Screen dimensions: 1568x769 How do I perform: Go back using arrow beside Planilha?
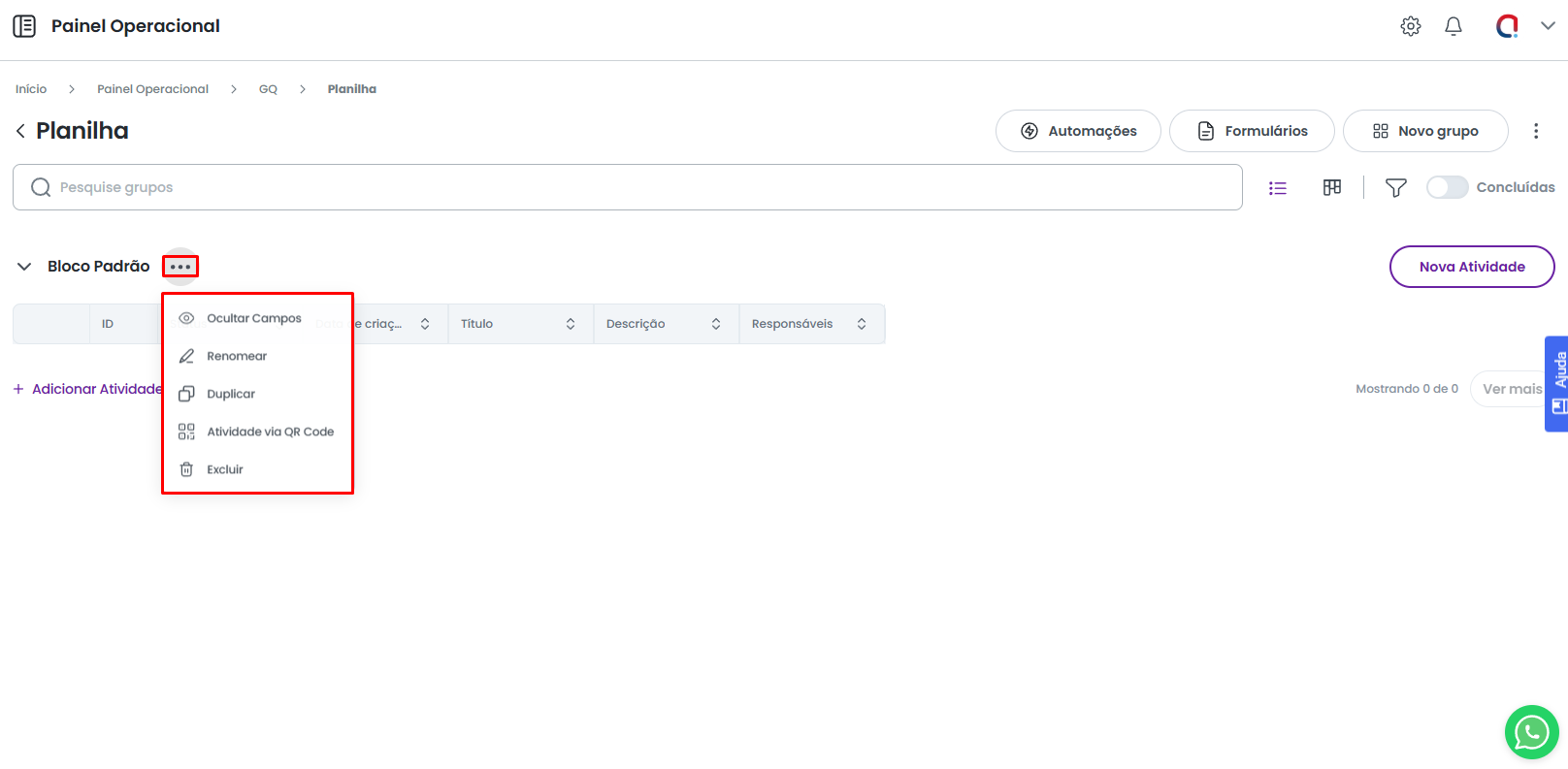click(x=20, y=131)
